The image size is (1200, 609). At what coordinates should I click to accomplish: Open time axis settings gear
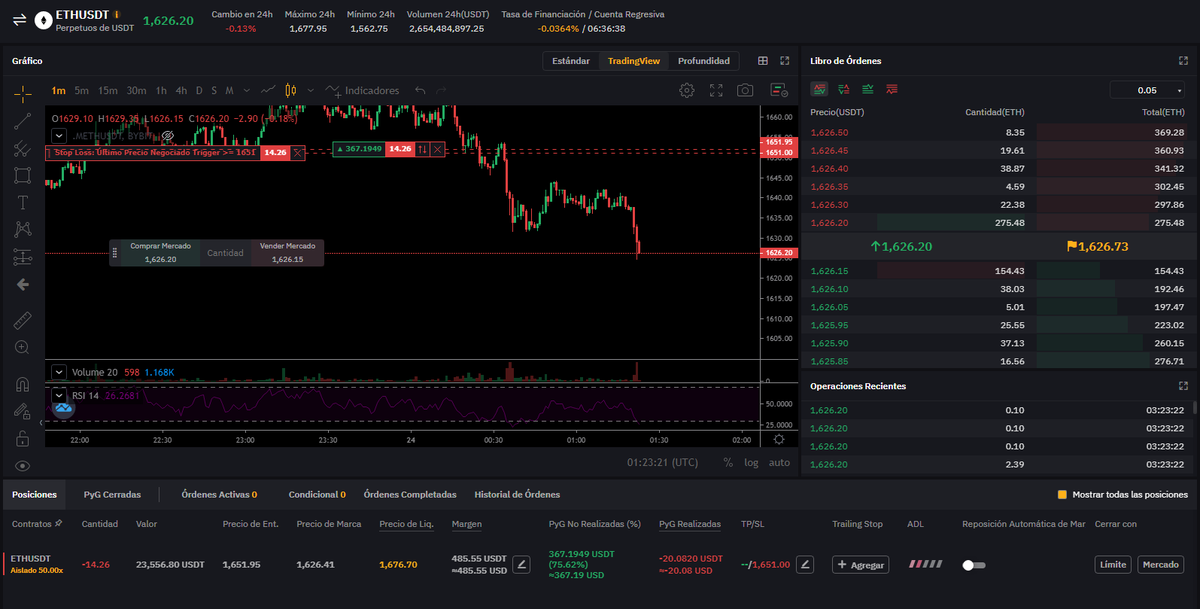coord(779,439)
